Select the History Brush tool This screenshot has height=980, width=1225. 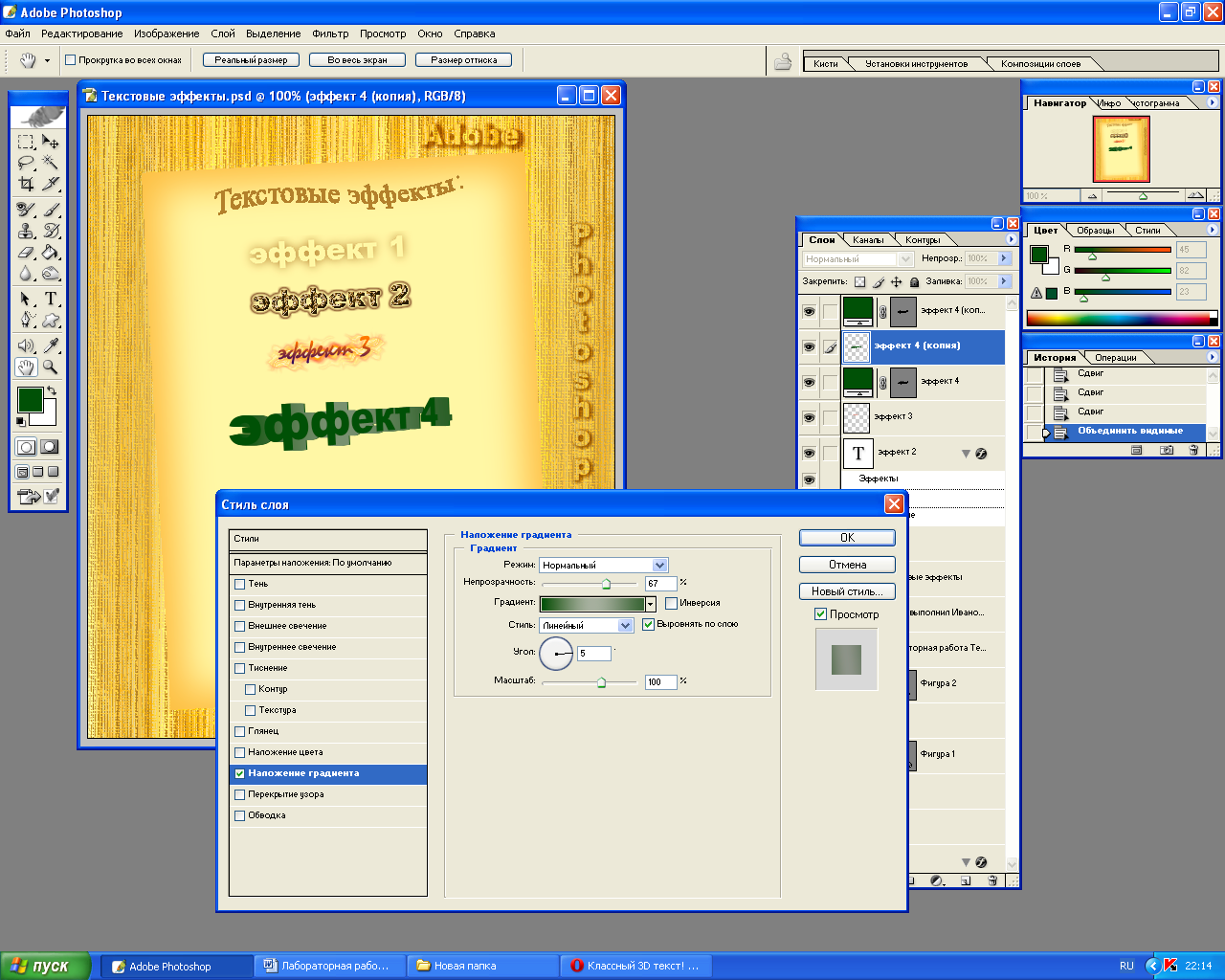point(51,231)
